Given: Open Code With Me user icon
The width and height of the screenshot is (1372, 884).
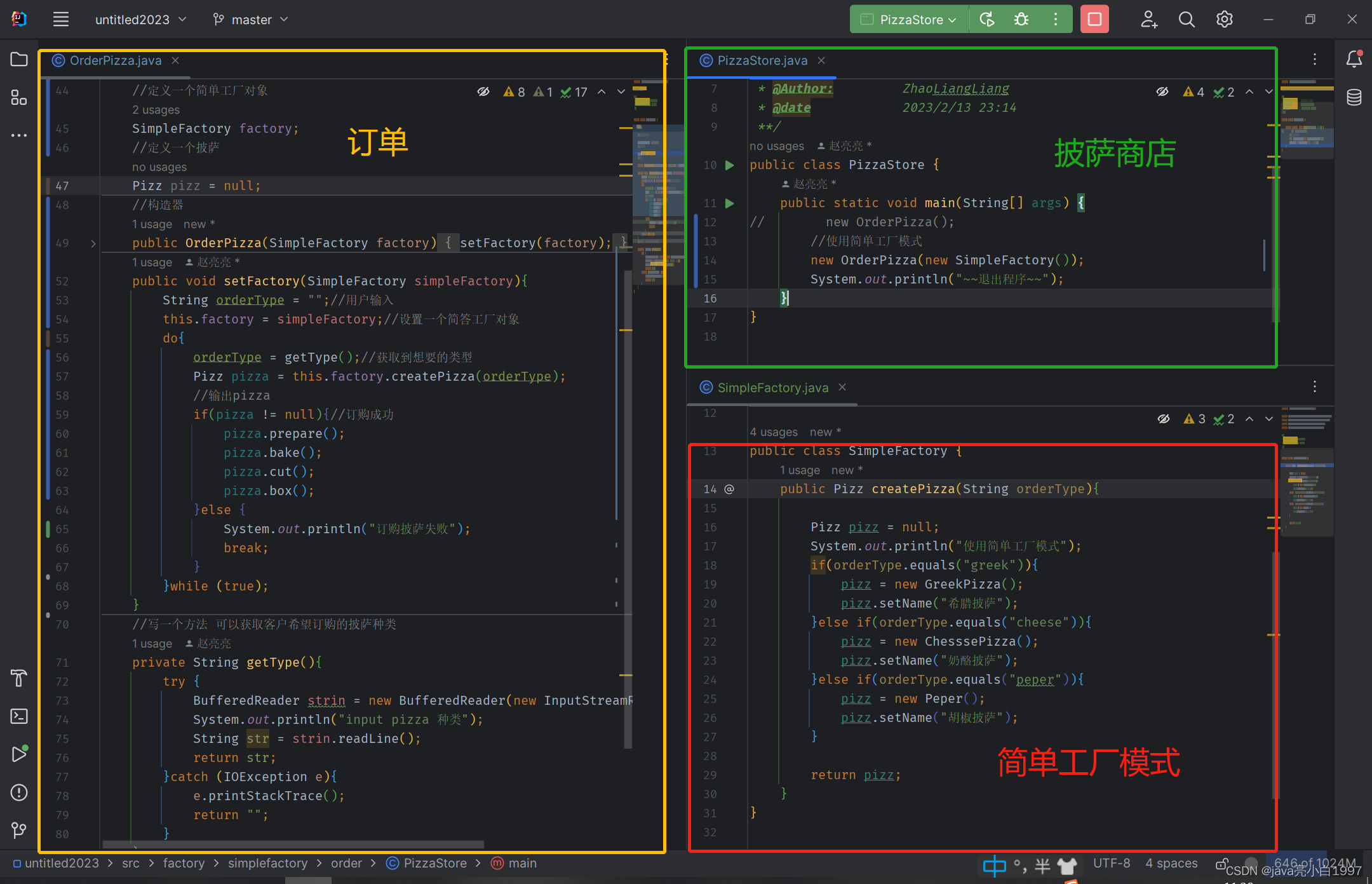Looking at the screenshot, I should click(x=1148, y=20).
